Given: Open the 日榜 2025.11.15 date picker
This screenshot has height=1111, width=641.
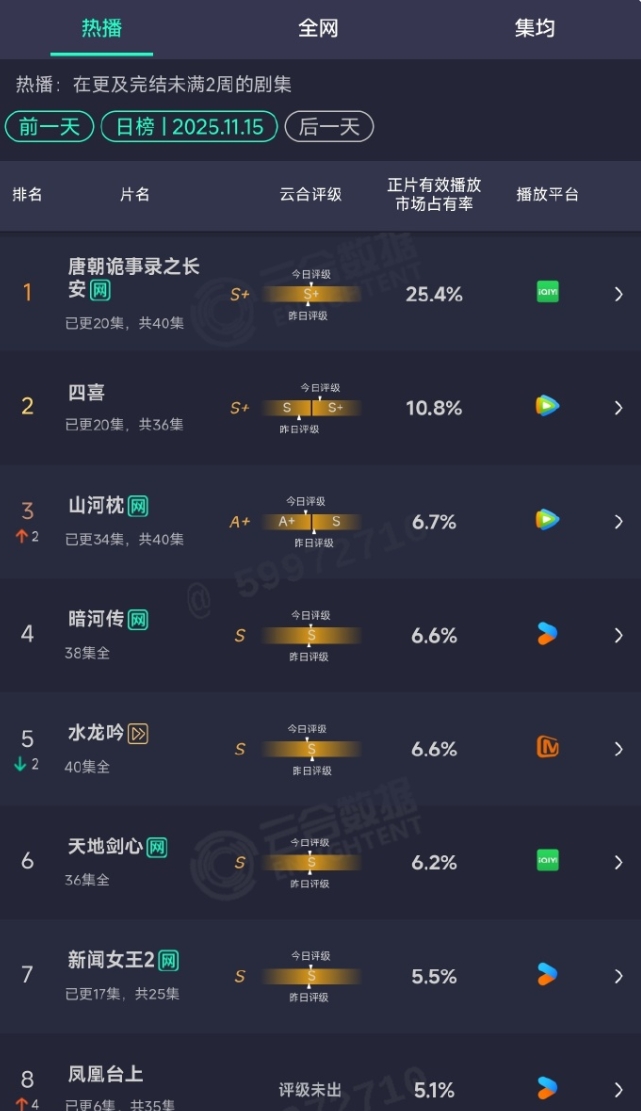Looking at the screenshot, I should [189, 127].
